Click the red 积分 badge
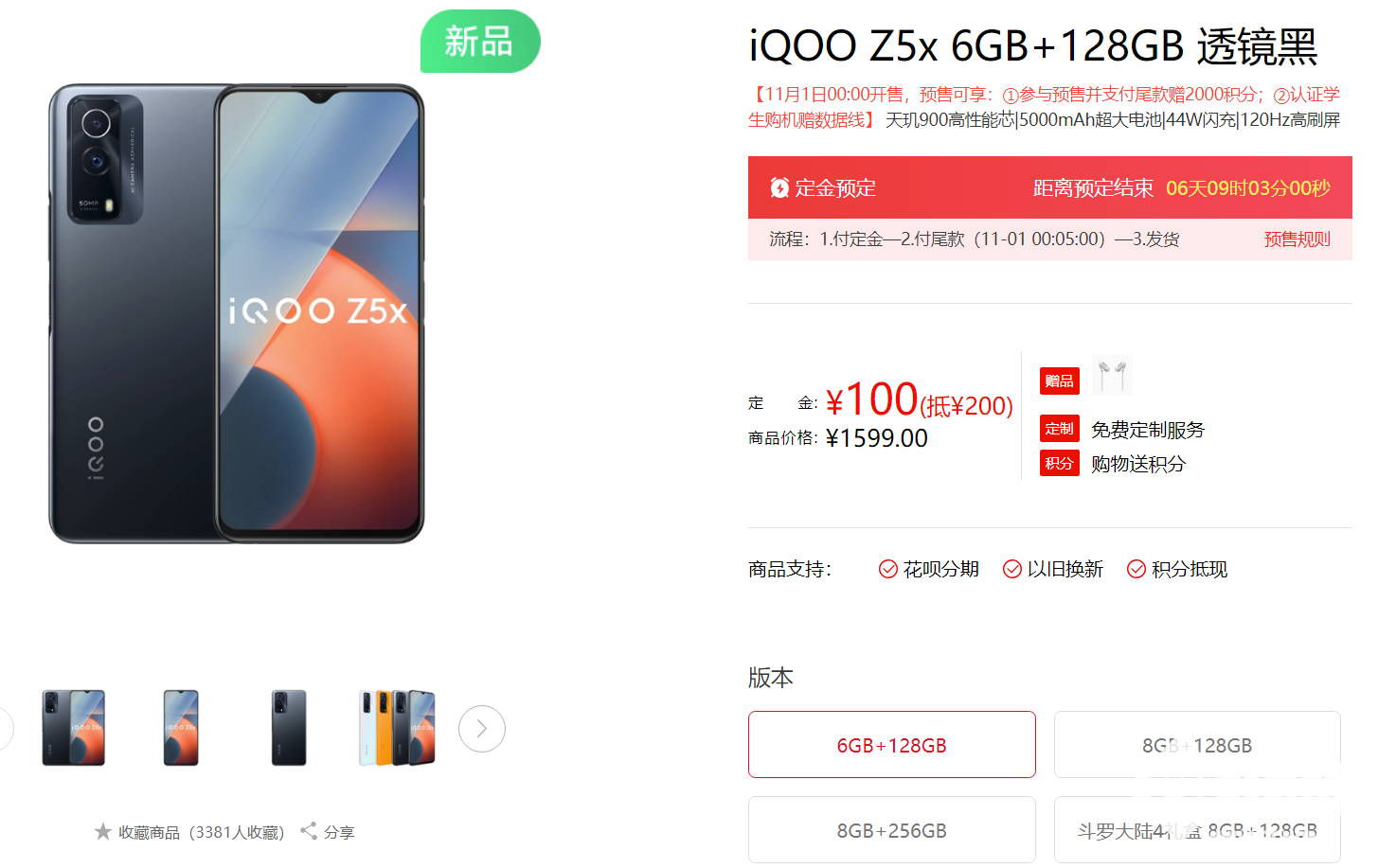Viewport: 1396px width, 868px height. pyautogui.click(x=1060, y=463)
